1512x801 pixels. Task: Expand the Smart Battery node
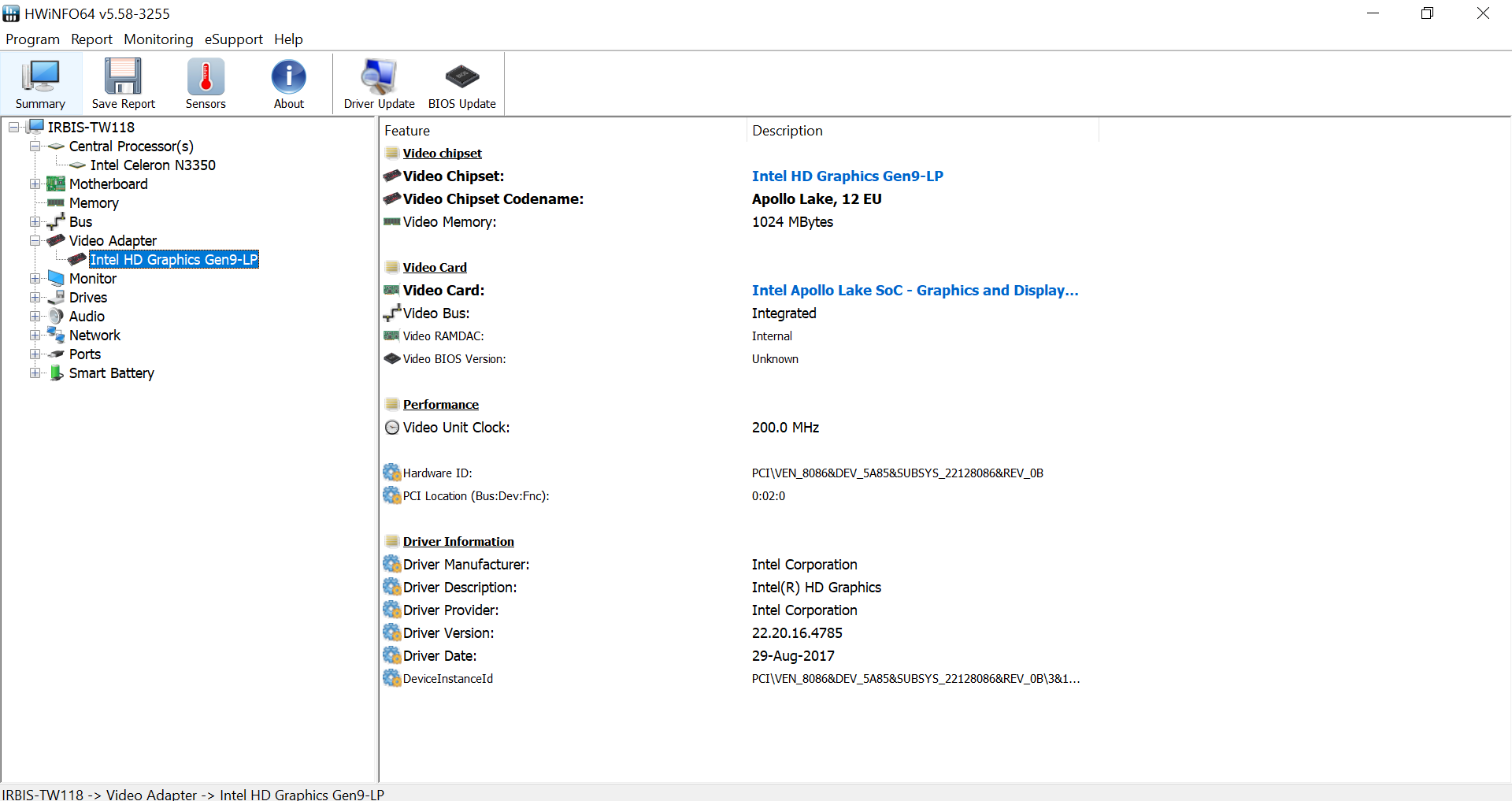pos(35,373)
